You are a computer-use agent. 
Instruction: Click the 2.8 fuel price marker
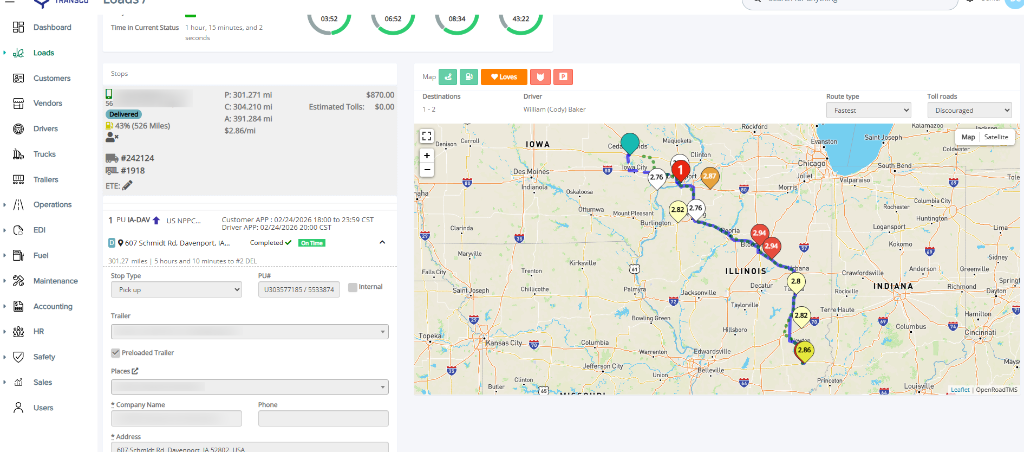point(795,283)
